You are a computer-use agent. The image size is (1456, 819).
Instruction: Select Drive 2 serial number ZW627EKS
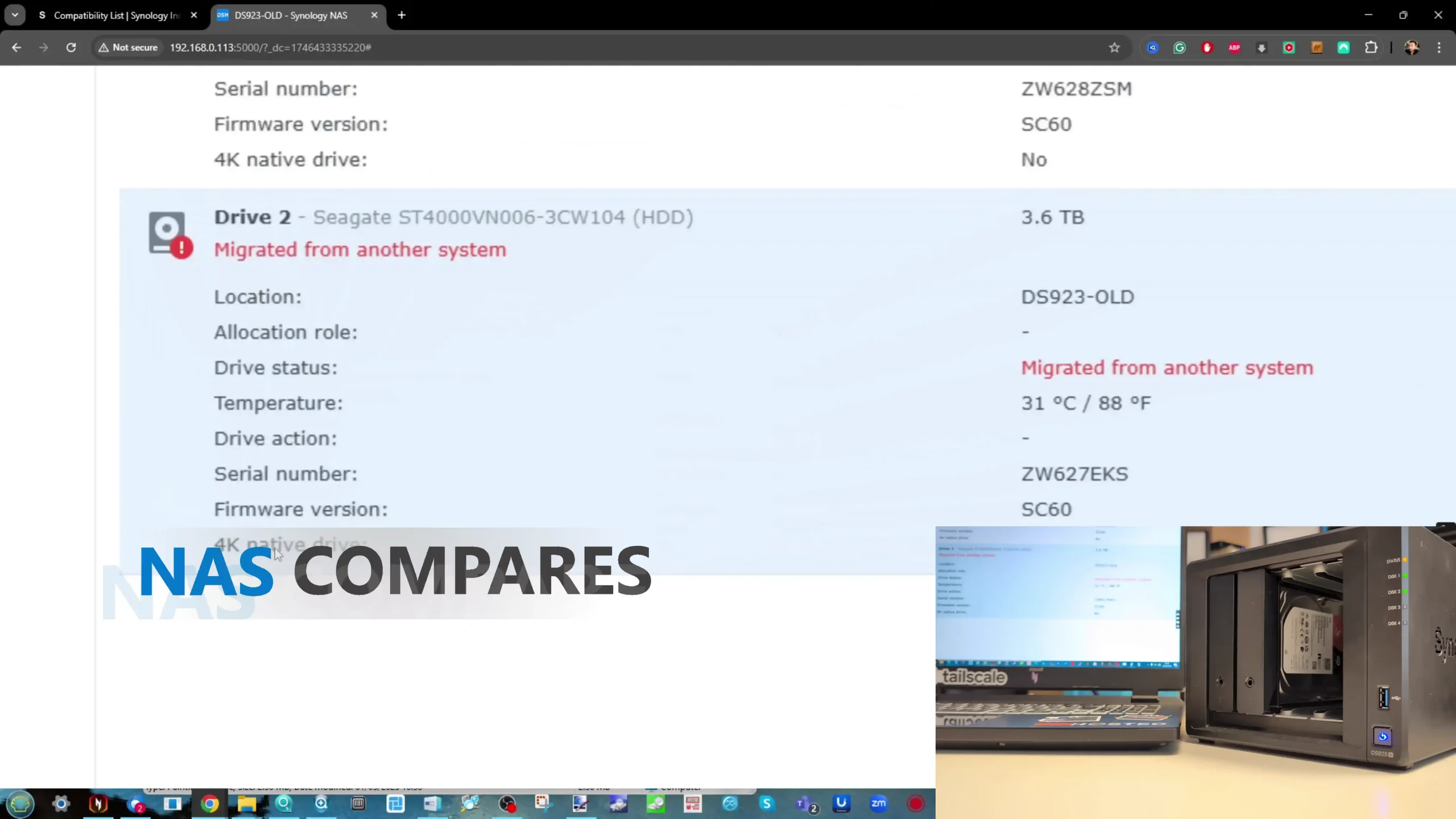[1074, 474]
